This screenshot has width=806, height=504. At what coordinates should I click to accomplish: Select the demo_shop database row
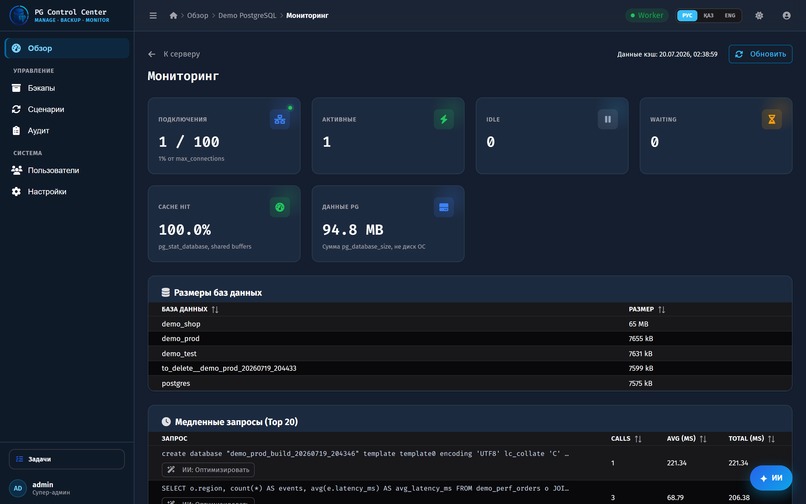pos(470,324)
